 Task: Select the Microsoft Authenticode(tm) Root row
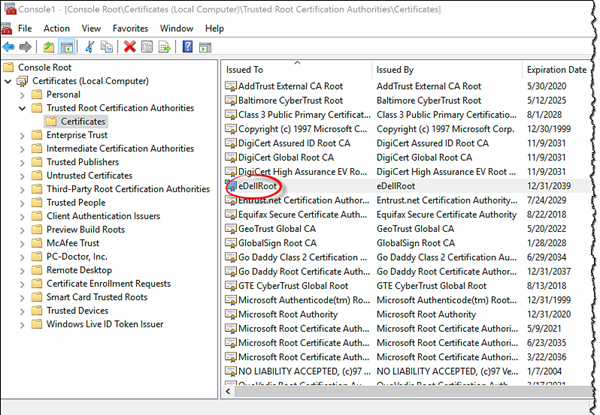[408, 300]
